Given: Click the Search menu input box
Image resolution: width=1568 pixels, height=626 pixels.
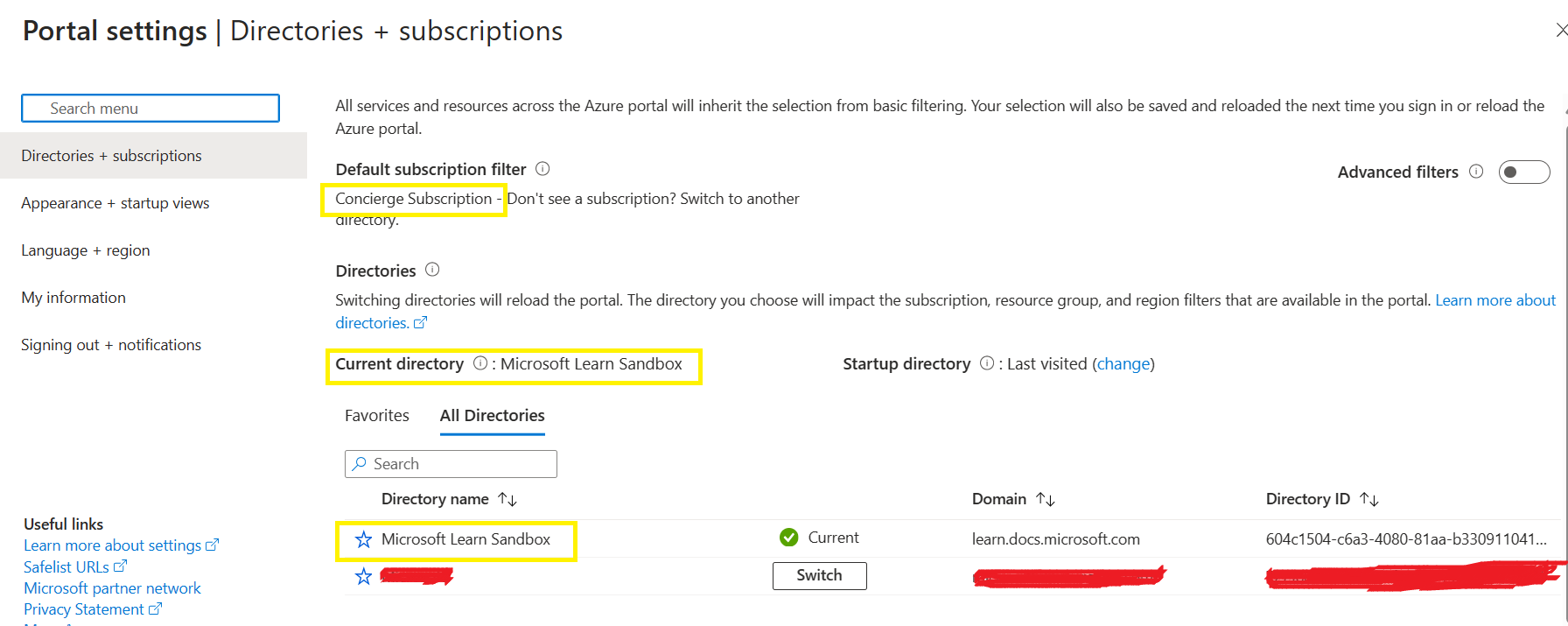Looking at the screenshot, I should pos(150,108).
